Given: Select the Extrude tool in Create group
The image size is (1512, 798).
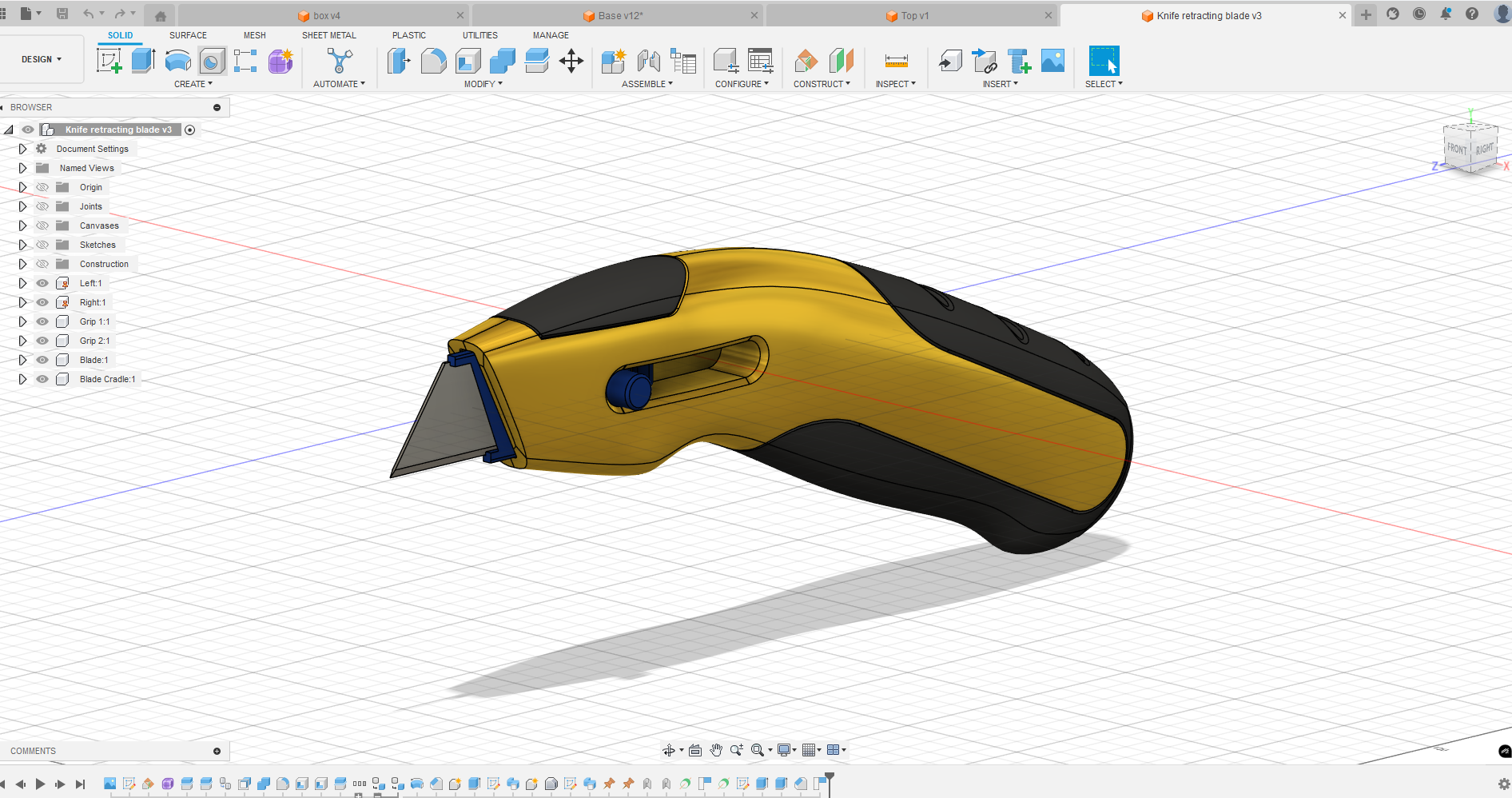Looking at the screenshot, I should coord(143,61).
